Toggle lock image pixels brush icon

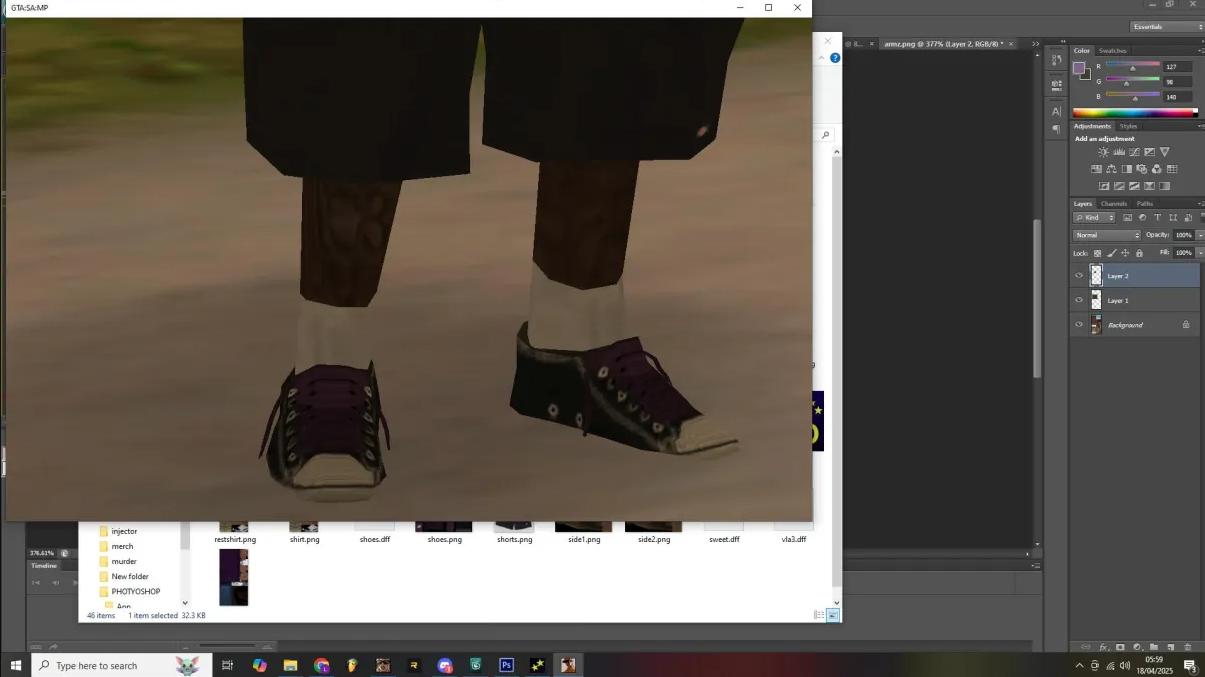(1111, 253)
